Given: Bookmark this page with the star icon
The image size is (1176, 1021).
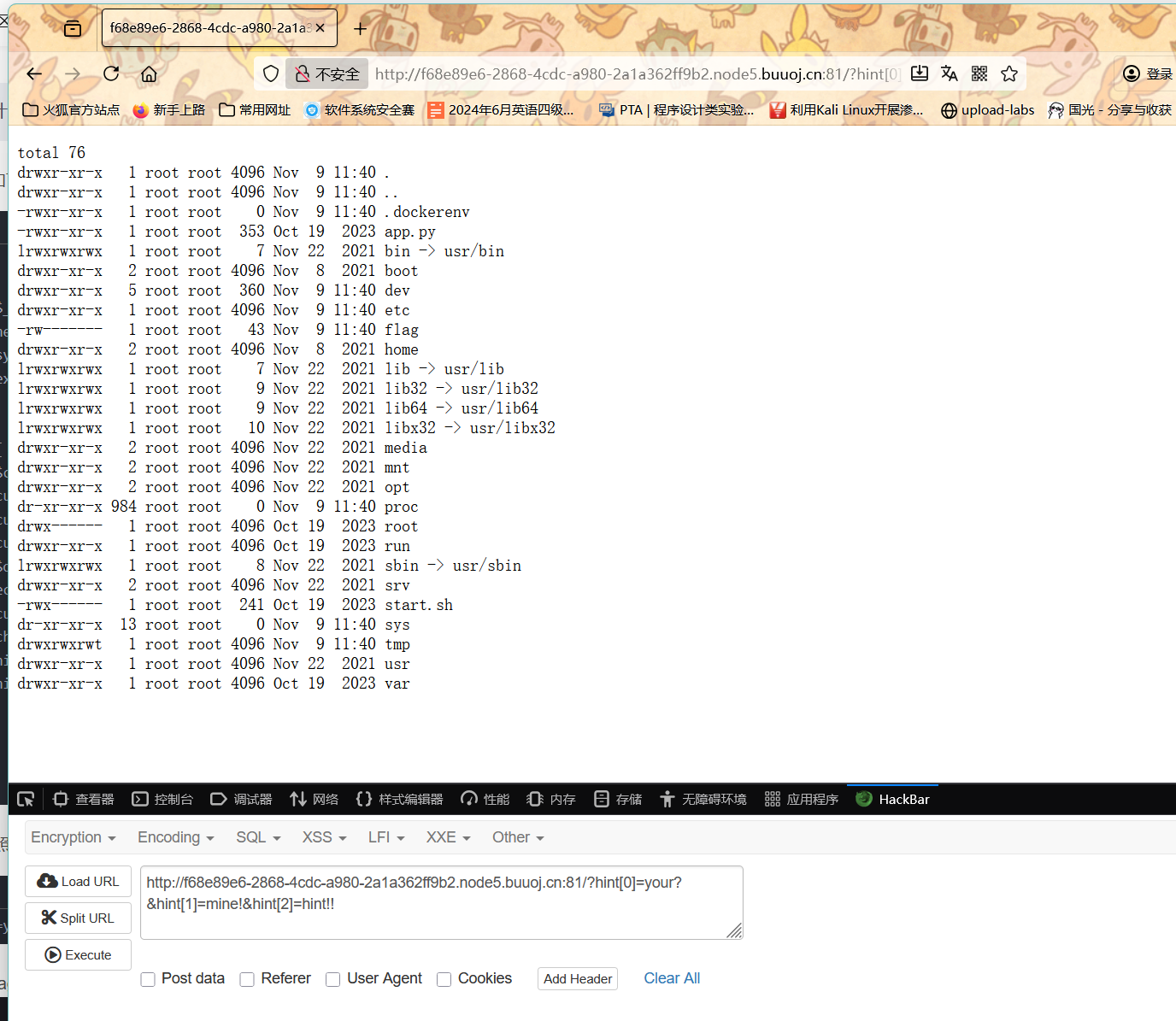Looking at the screenshot, I should point(1009,74).
